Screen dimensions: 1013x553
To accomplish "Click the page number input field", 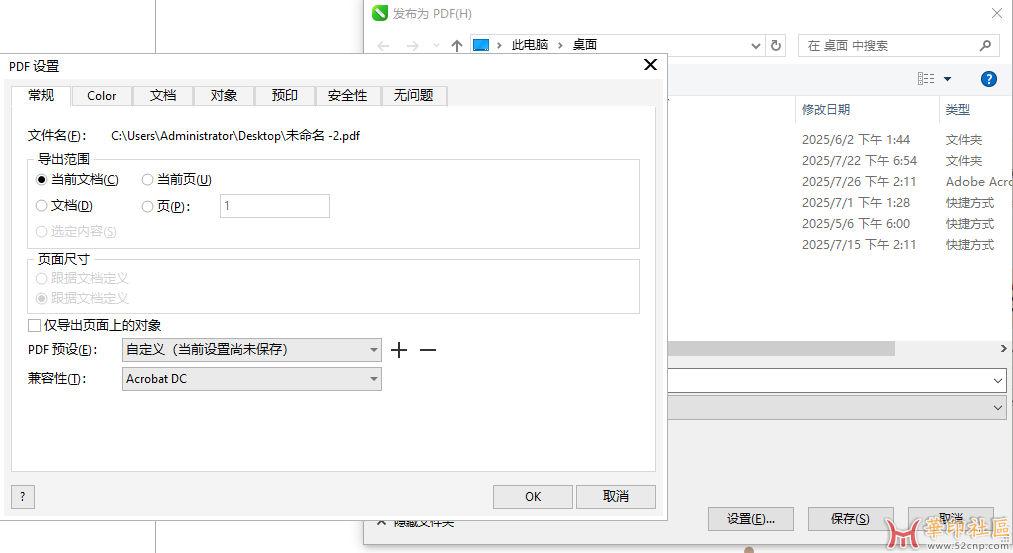I will [x=274, y=206].
